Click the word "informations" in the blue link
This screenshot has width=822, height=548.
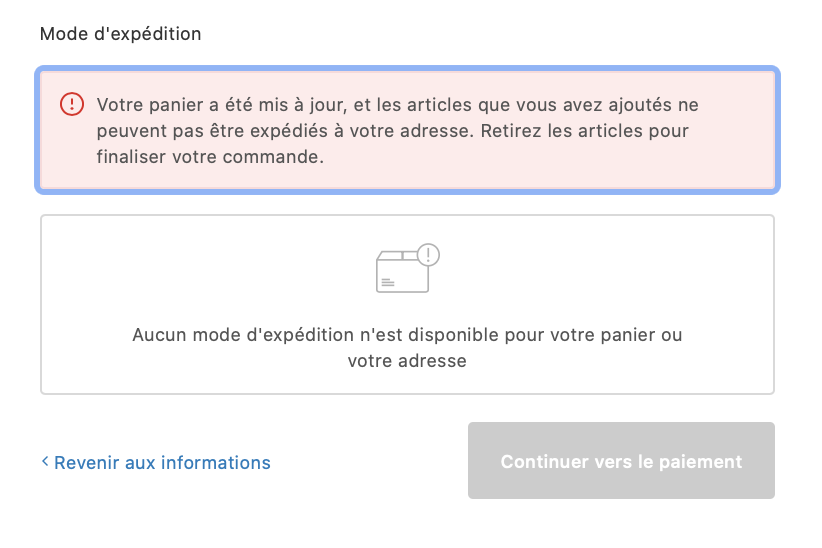point(215,462)
